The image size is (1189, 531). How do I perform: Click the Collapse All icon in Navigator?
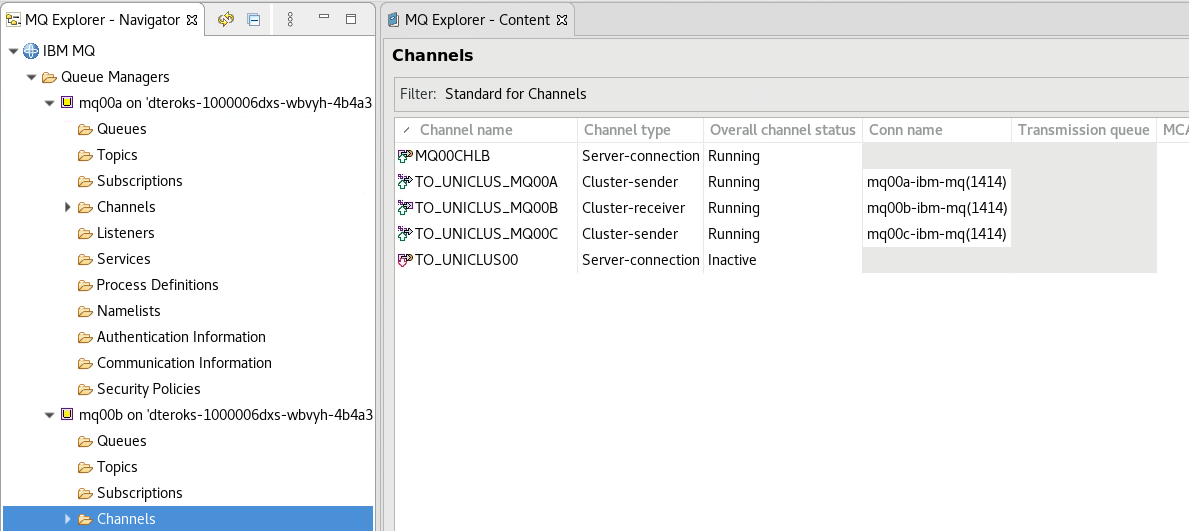point(254,19)
